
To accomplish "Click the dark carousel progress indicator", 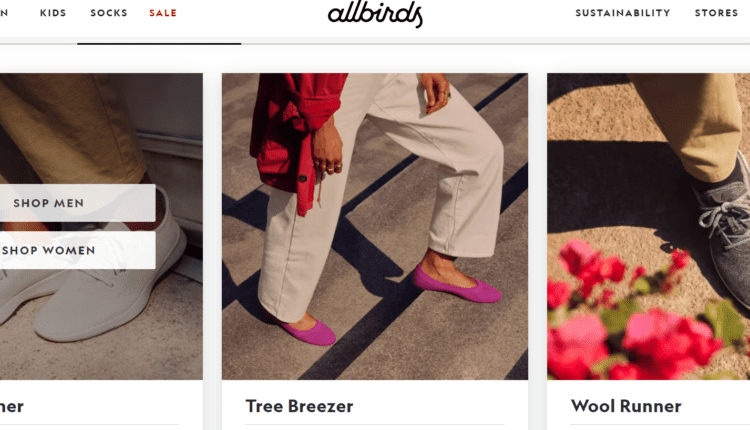I will pos(159,44).
